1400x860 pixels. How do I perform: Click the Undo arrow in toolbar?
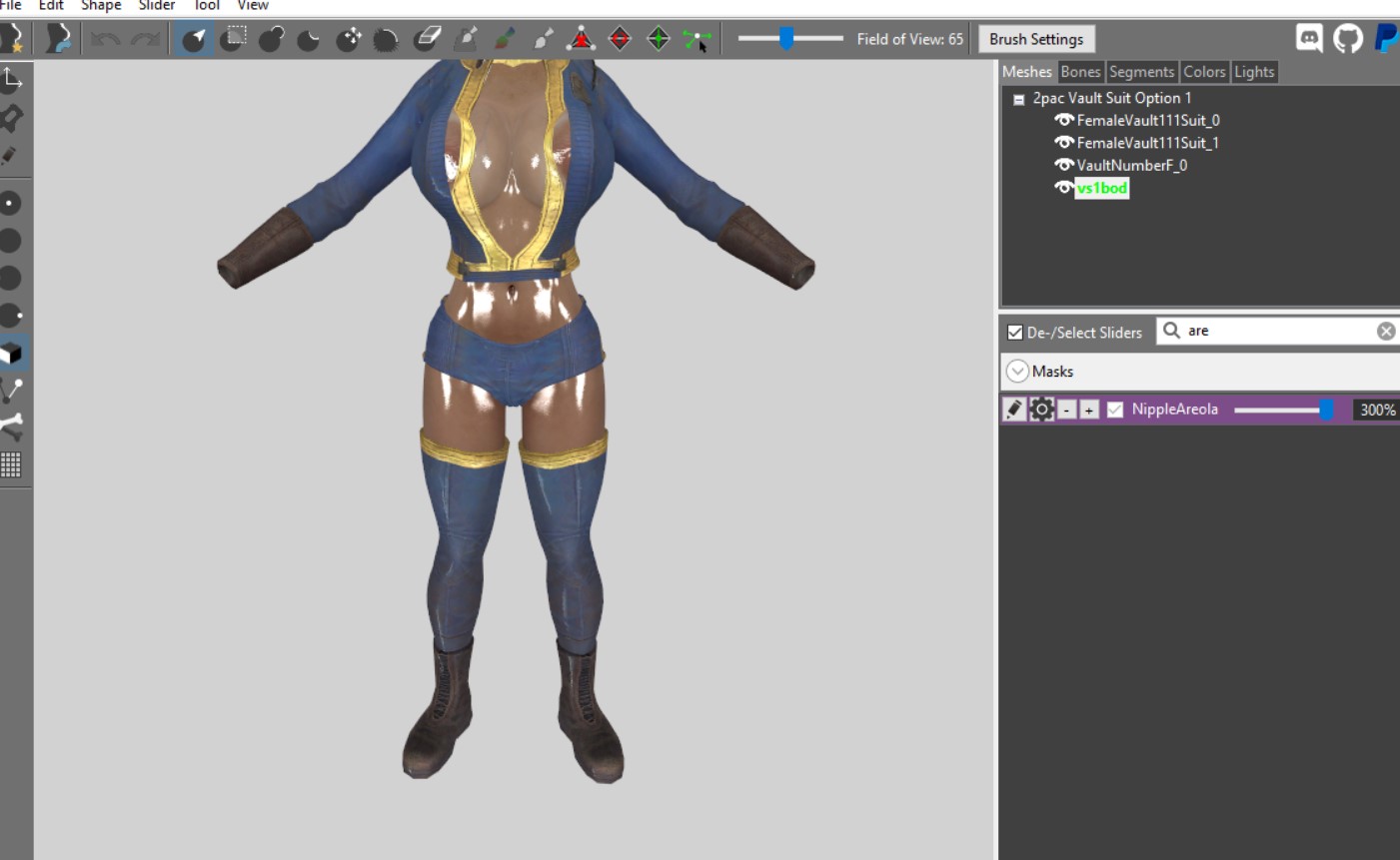pyautogui.click(x=105, y=39)
